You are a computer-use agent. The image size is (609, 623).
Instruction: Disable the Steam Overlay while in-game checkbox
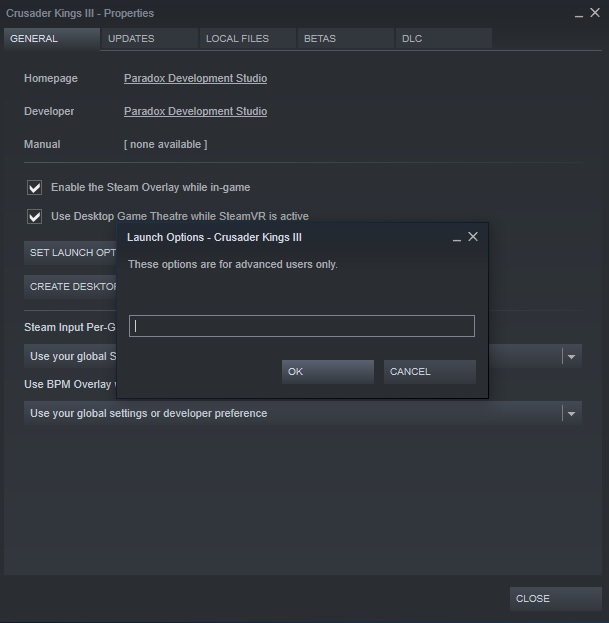pyautogui.click(x=35, y=187)
